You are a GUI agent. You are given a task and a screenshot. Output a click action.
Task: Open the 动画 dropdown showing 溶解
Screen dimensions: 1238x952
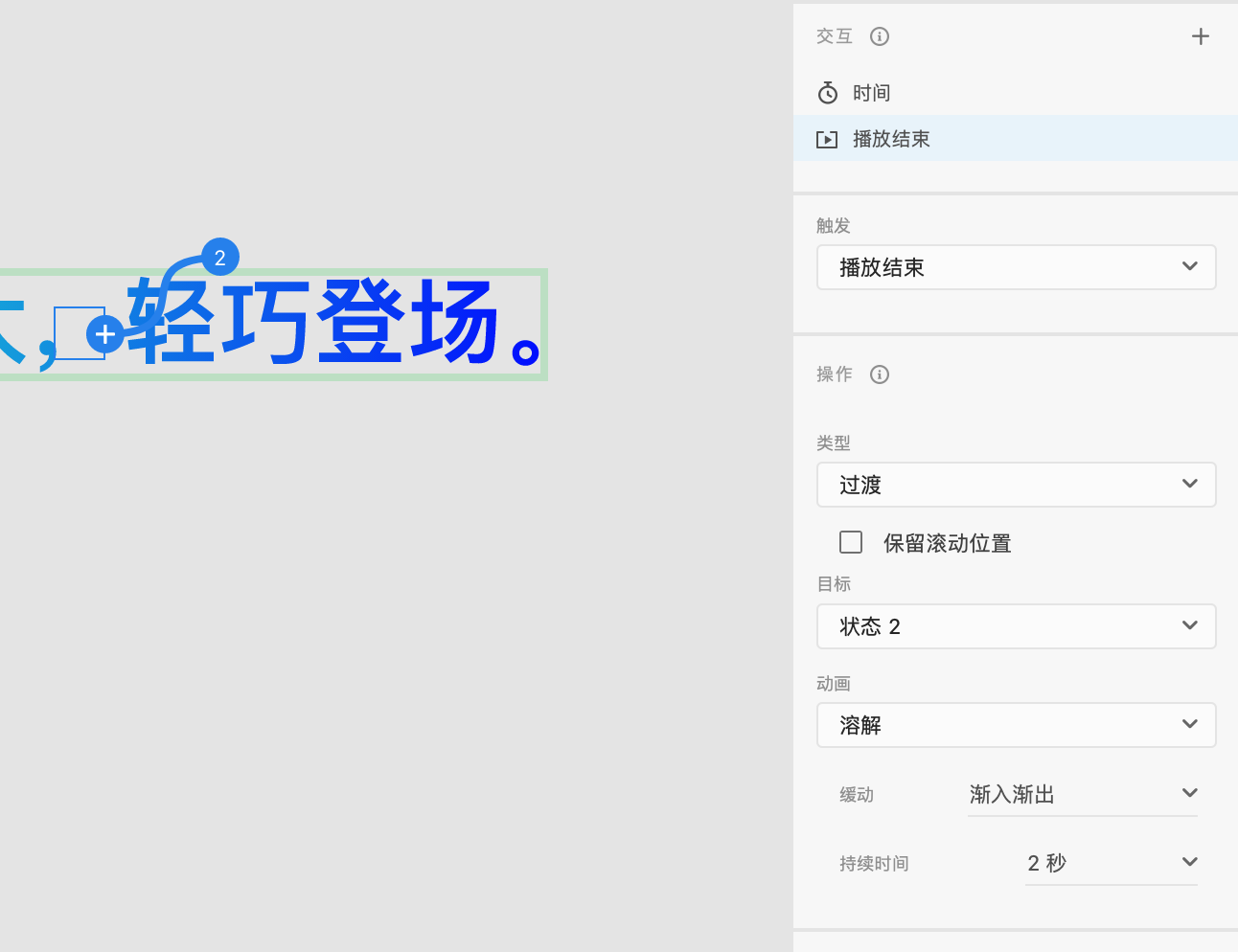(1016, 725)
